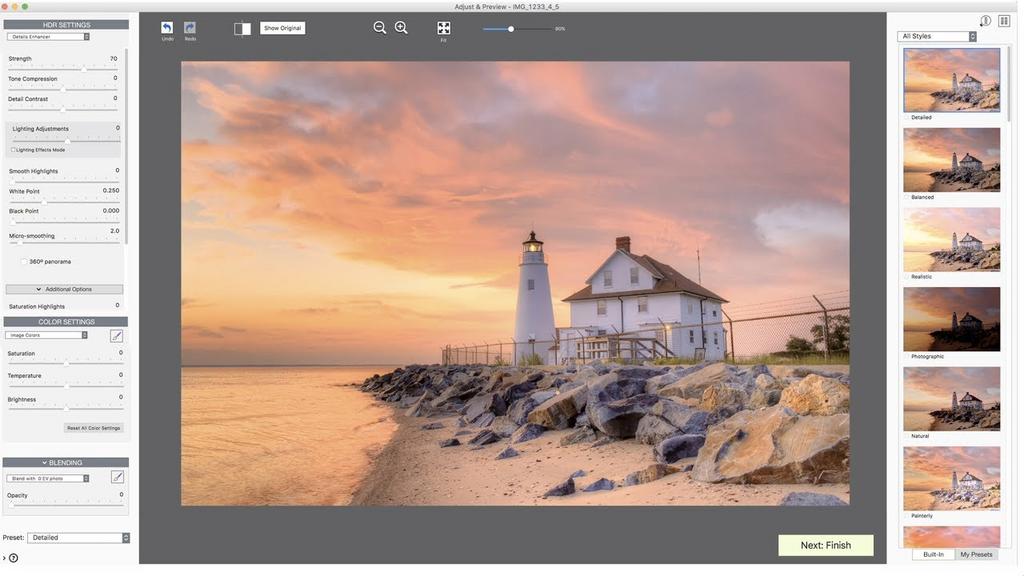Open the Preset dropdown showing Detailed
The width and height of the screenshot is (1024, 576).
point(78,538)
